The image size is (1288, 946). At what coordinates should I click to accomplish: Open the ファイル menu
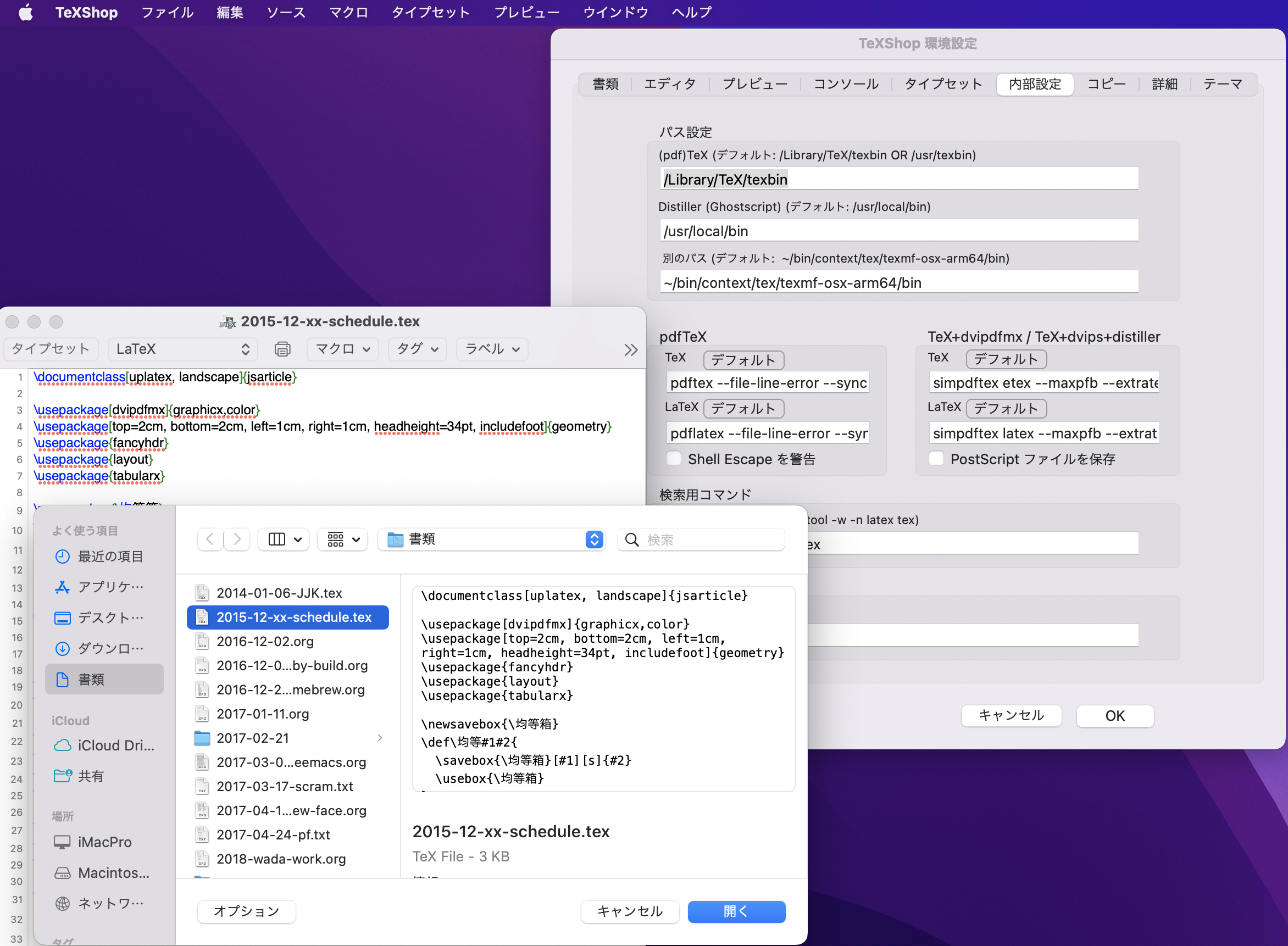point(167,12)
